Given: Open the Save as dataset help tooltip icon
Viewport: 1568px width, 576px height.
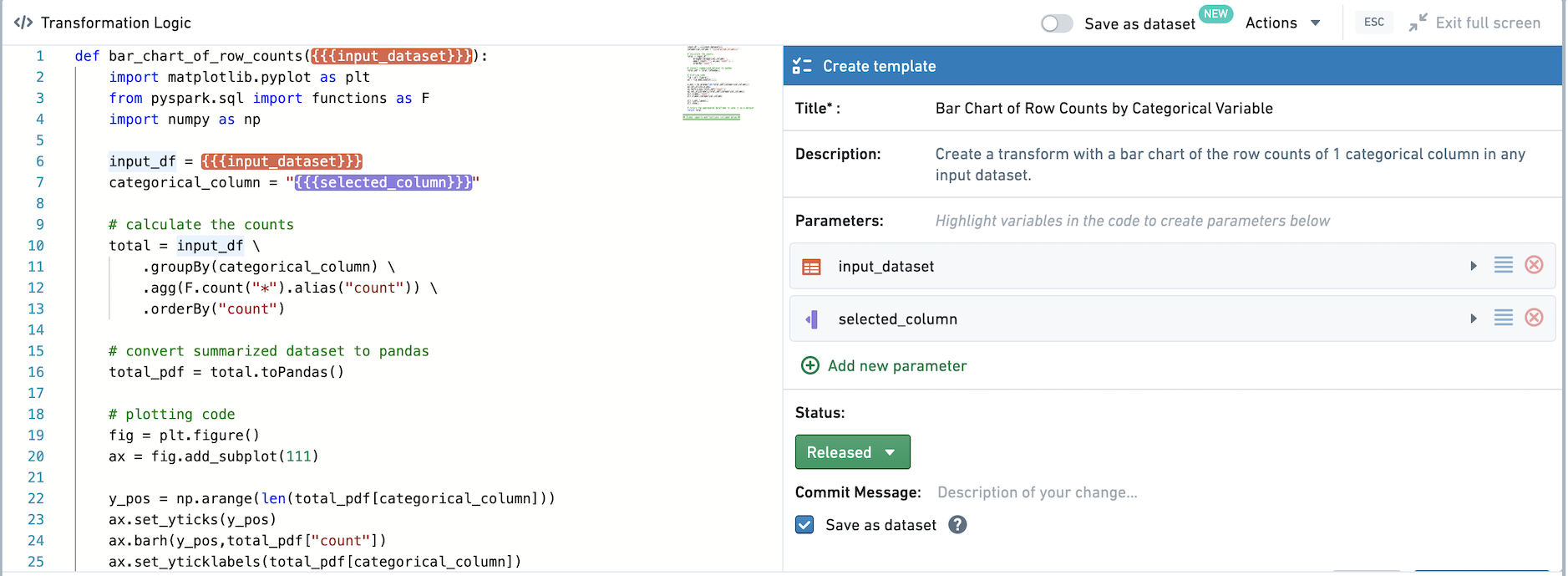Looking at the screenshot, I should click(x=958, y=525).
